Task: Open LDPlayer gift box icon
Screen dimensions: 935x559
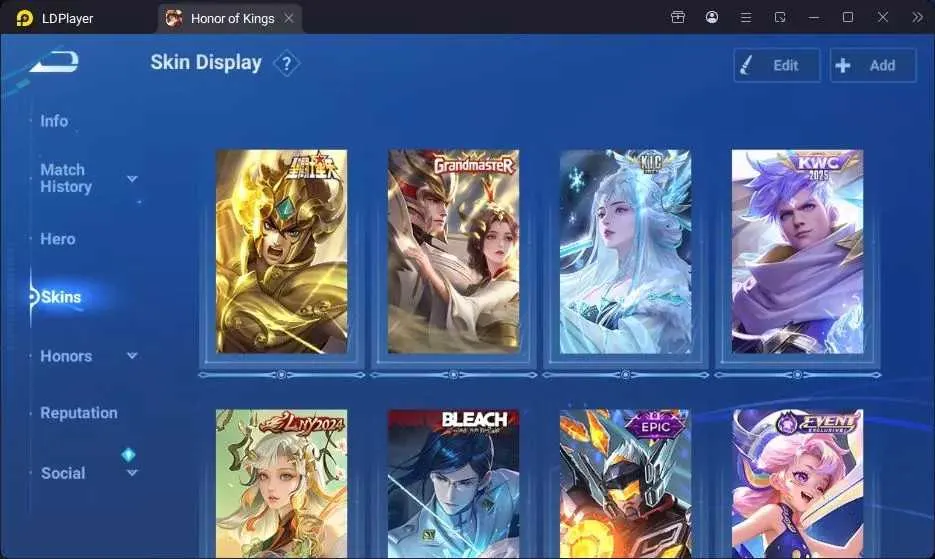Action: [x=678, y=17]
